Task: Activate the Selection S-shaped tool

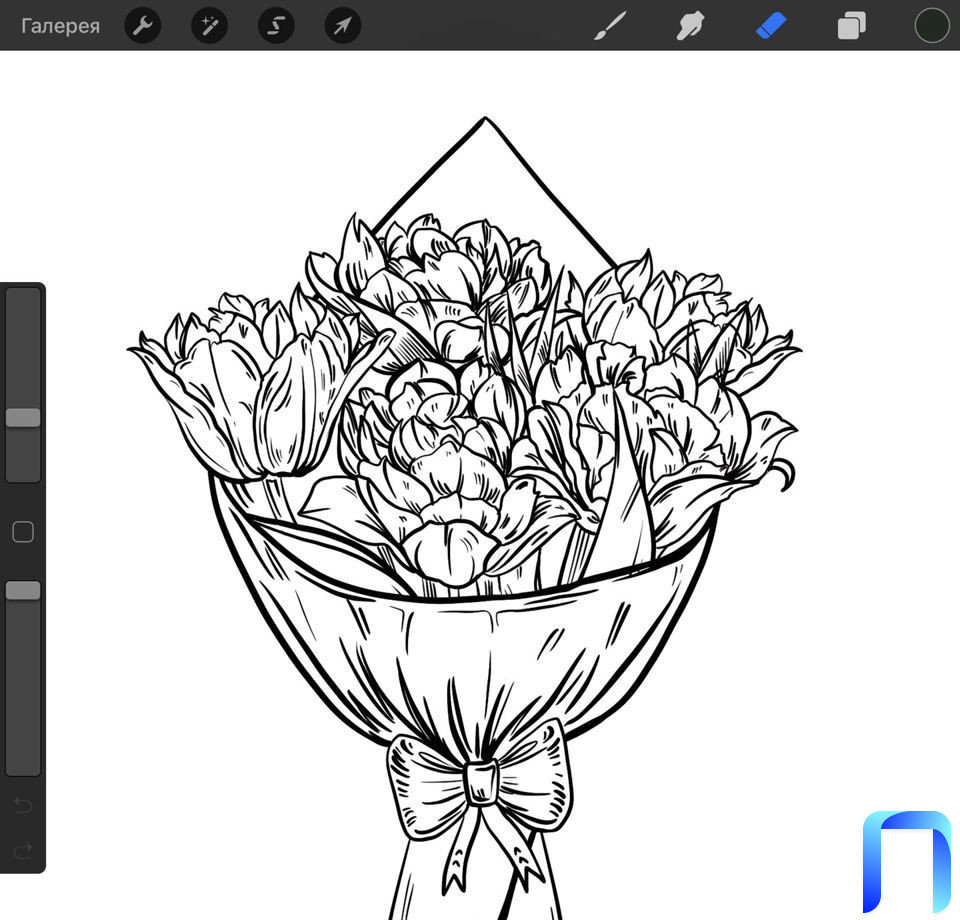Action: pyautogui.click(x=276, y=26)
